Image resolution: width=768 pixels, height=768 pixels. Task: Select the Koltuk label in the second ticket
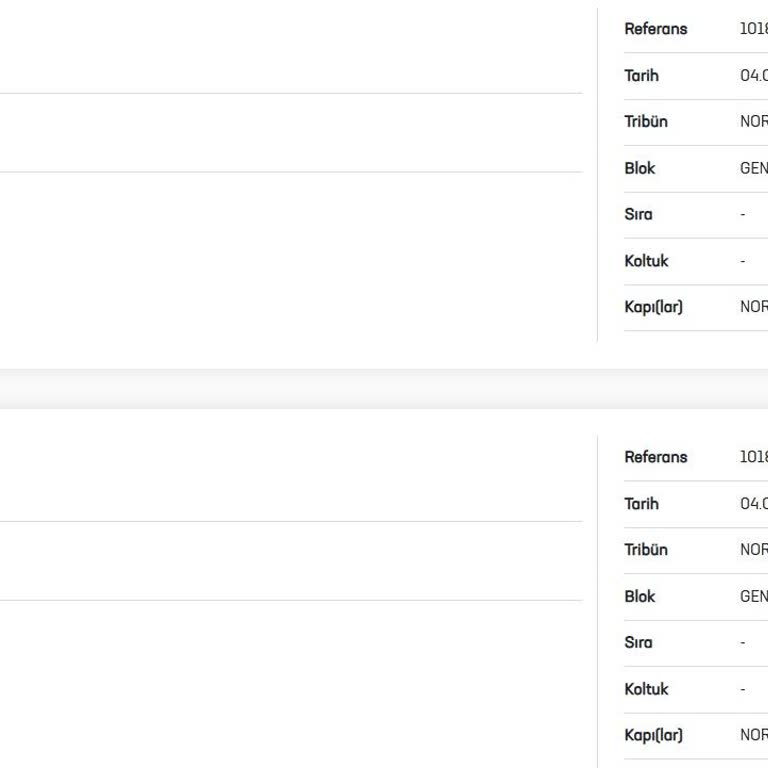click(645, 689)
